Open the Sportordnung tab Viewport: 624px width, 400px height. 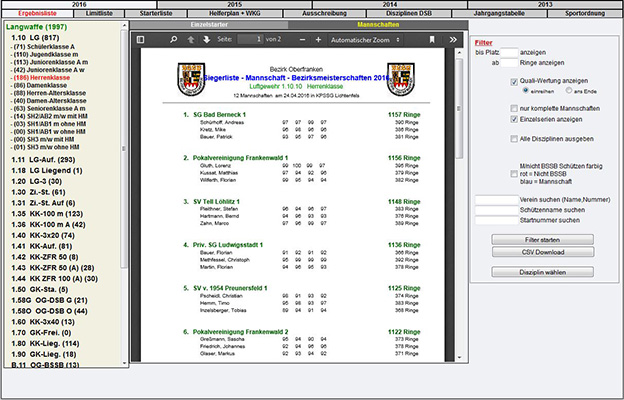[x=585, y=13]
